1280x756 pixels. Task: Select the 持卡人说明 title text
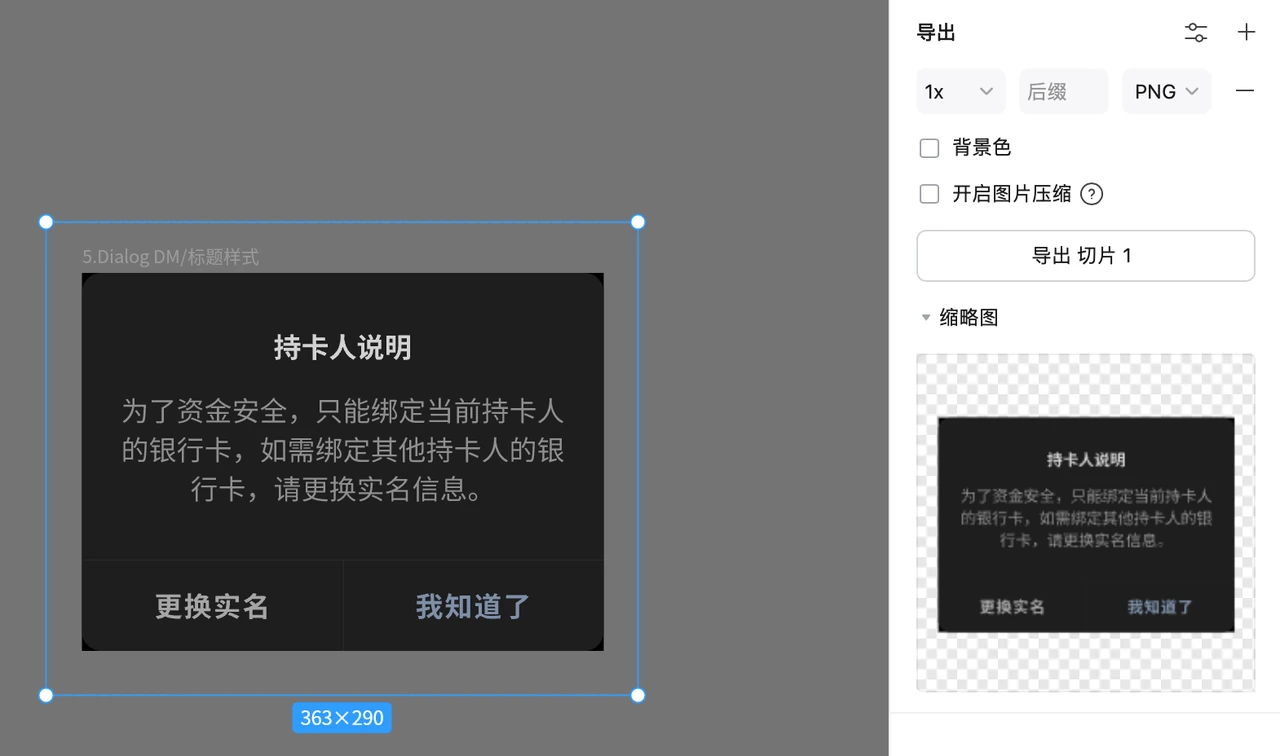(343, 347)
